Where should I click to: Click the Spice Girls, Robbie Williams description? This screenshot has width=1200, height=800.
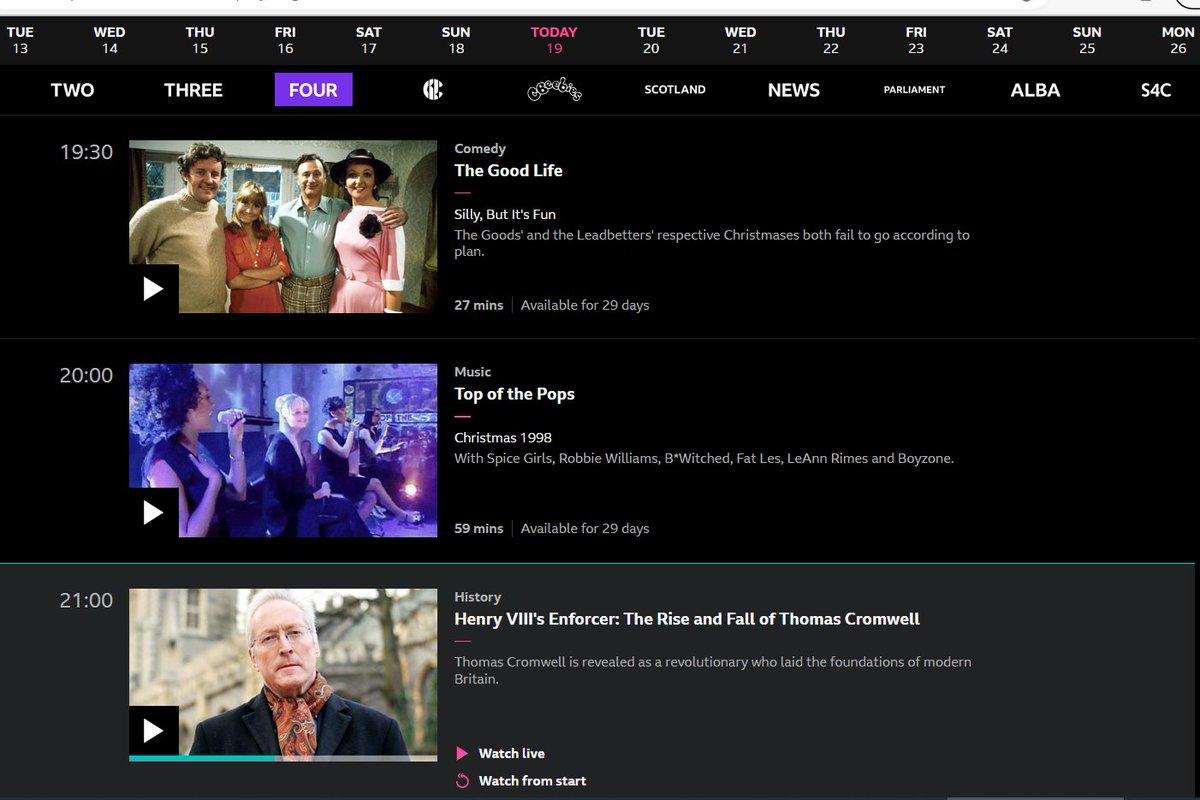(x=704, y=459)
